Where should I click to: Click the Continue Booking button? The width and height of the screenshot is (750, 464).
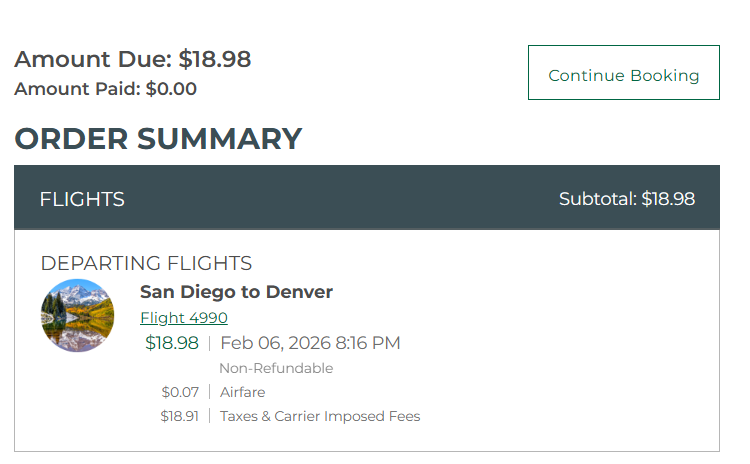pyautogui.click(x=623, y=73)
